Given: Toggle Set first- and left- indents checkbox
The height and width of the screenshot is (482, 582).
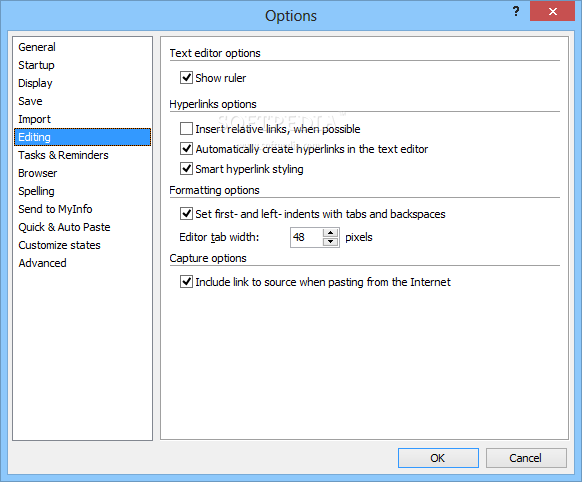Looking at the screenshot, I should [186, 214].
